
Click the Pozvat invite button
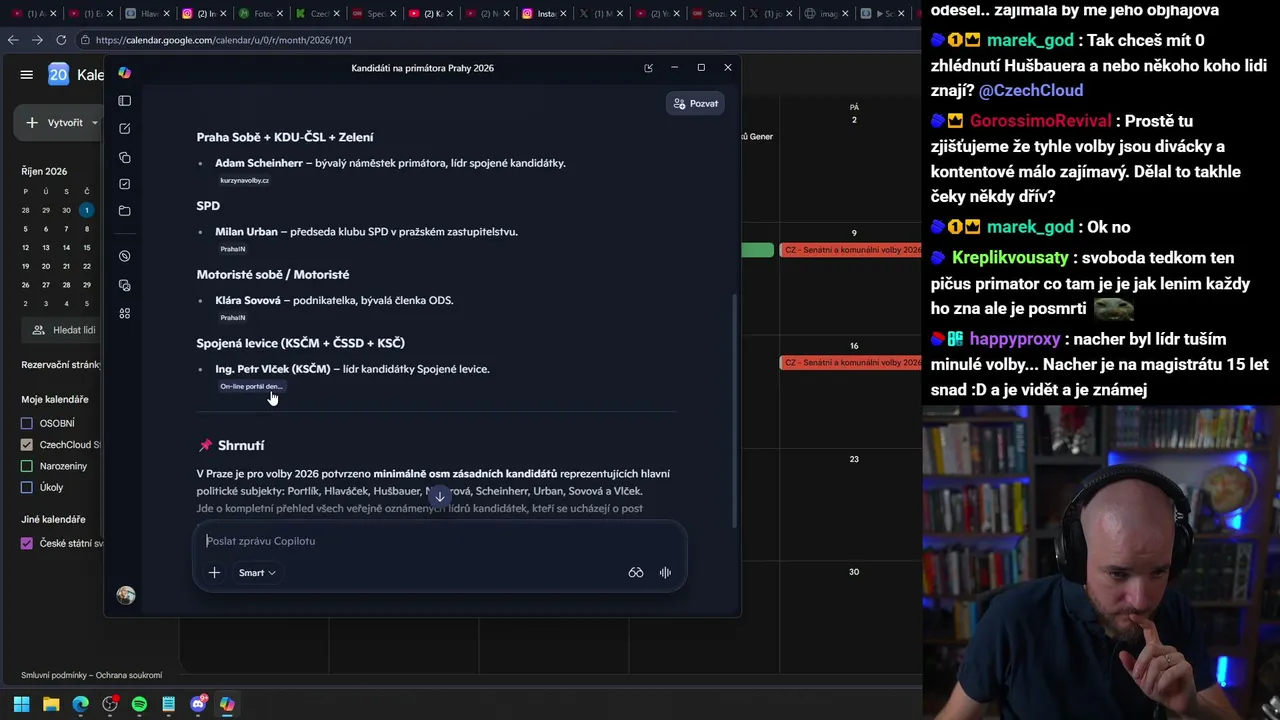(x=695, y=103)
